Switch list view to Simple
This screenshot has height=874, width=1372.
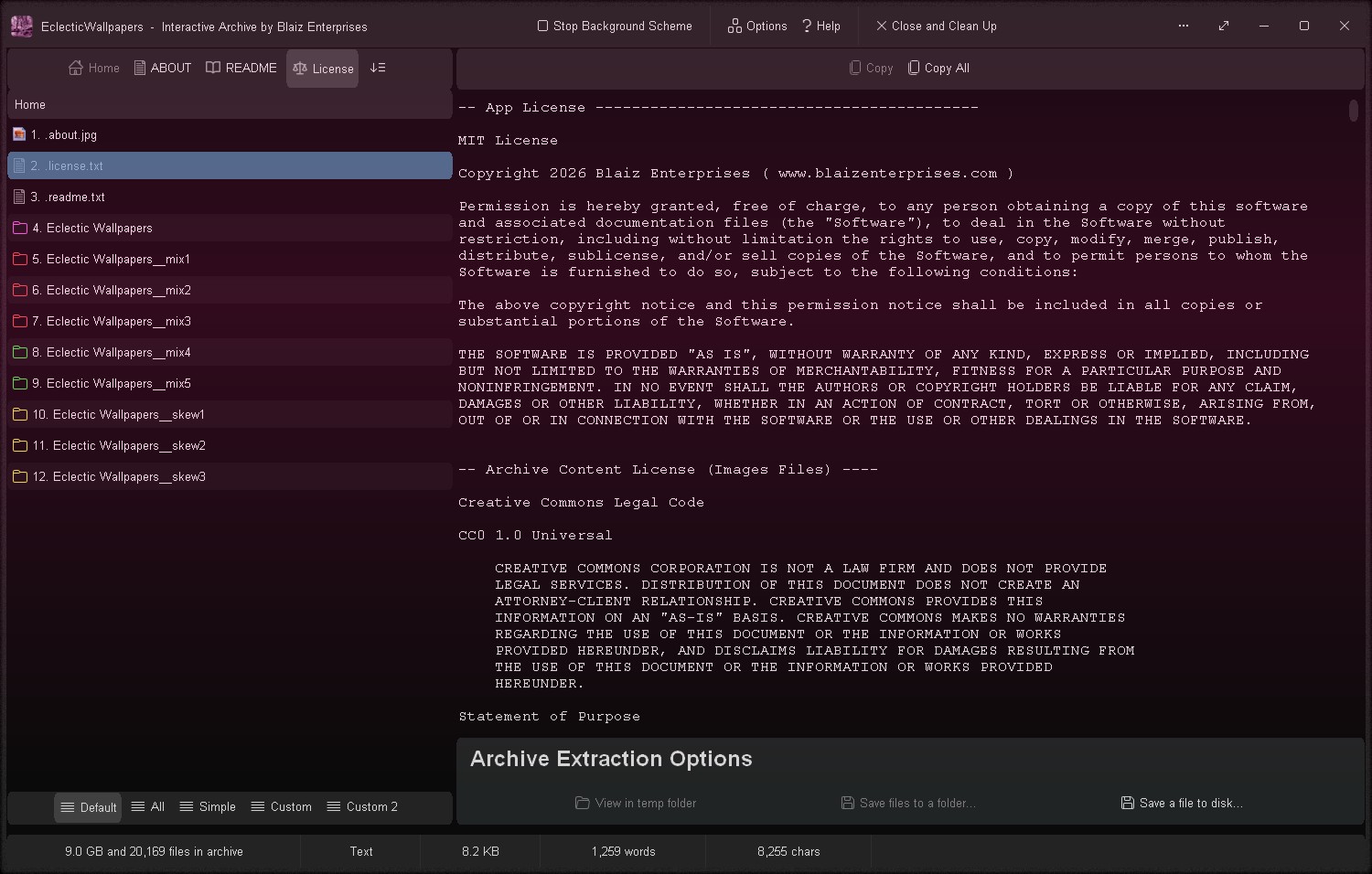(208, 807)
